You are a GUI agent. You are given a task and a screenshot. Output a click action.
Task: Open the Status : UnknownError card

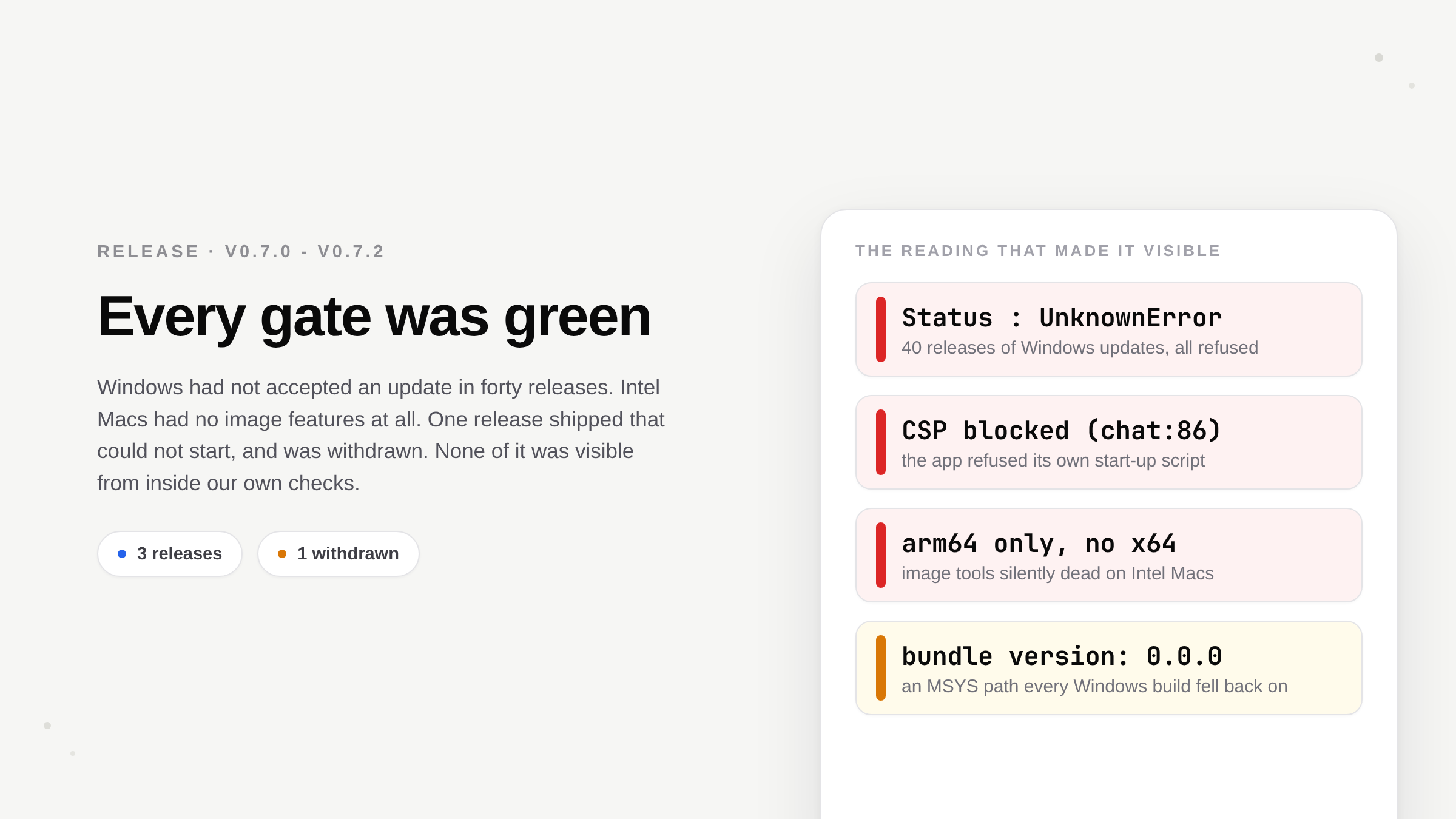pyautogui.click(x=1109, y=329)
